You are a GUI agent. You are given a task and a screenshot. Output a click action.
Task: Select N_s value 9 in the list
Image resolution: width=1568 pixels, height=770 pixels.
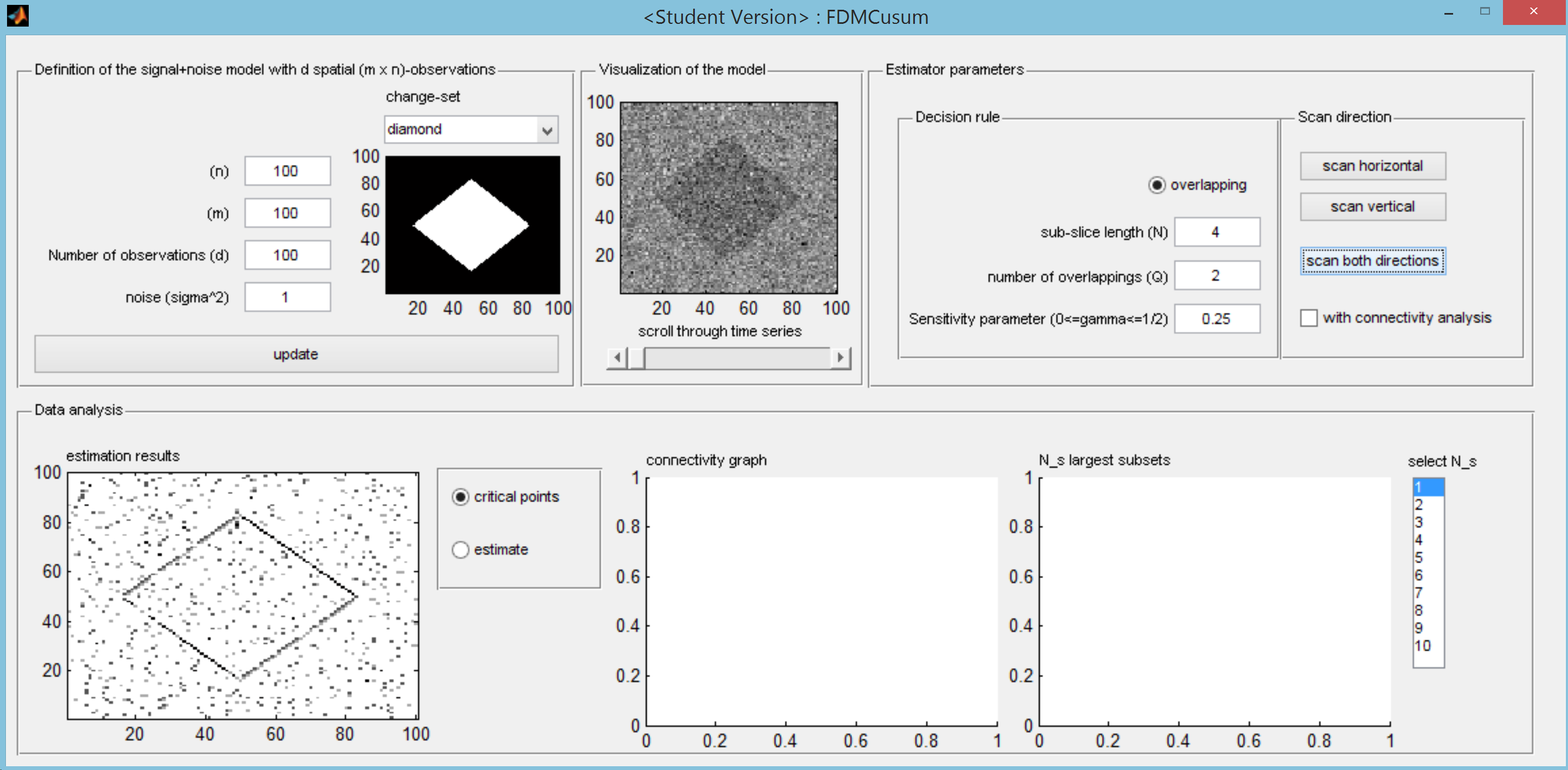[1428, 628]
